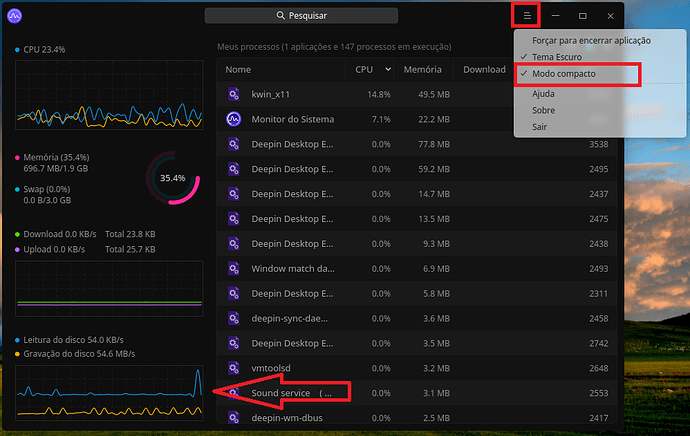Viewport: 690px width, 436px height.
Task: Click Leitura do disco 54.0 KB/s label
Action: pos(73,340)
